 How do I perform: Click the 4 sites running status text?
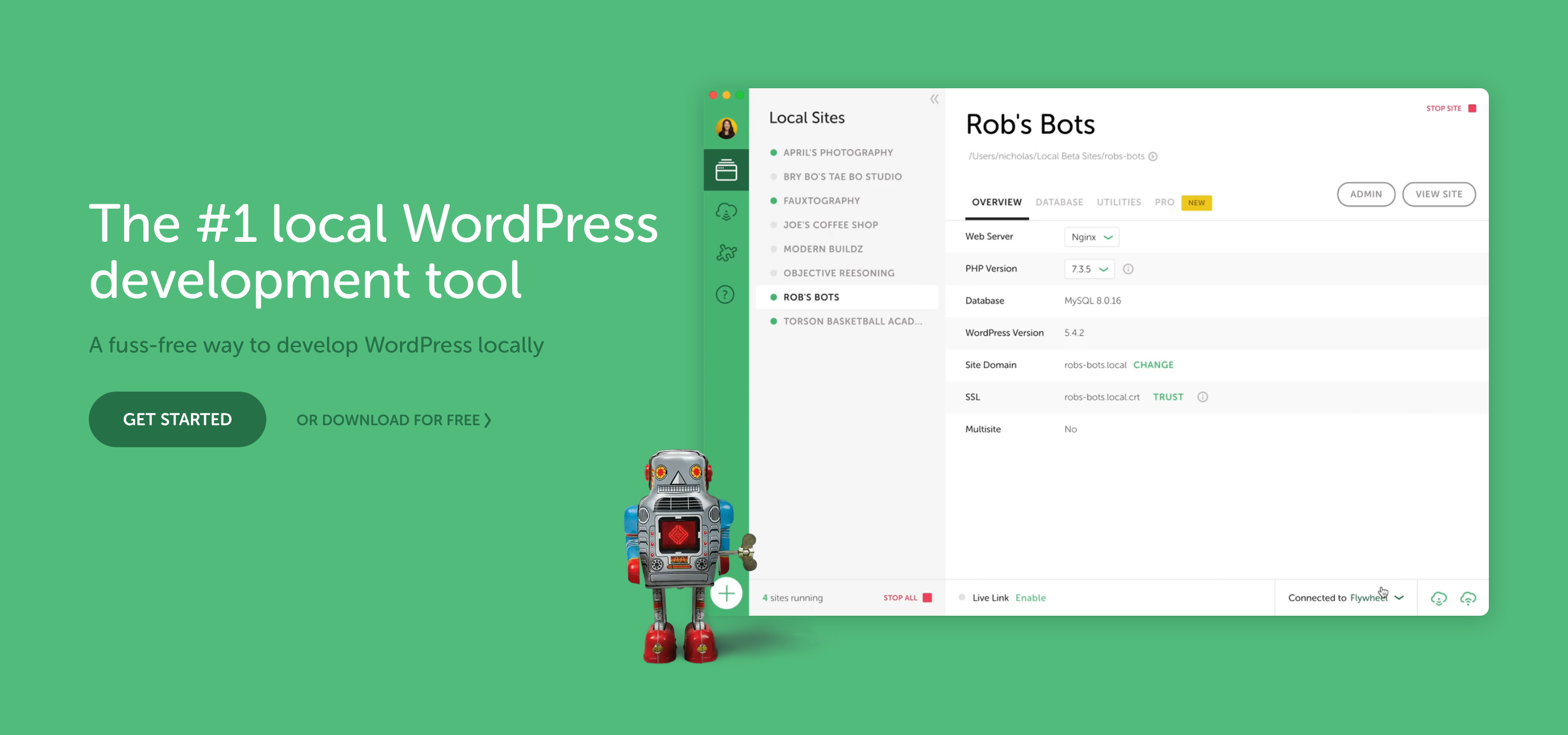point(792,598)
